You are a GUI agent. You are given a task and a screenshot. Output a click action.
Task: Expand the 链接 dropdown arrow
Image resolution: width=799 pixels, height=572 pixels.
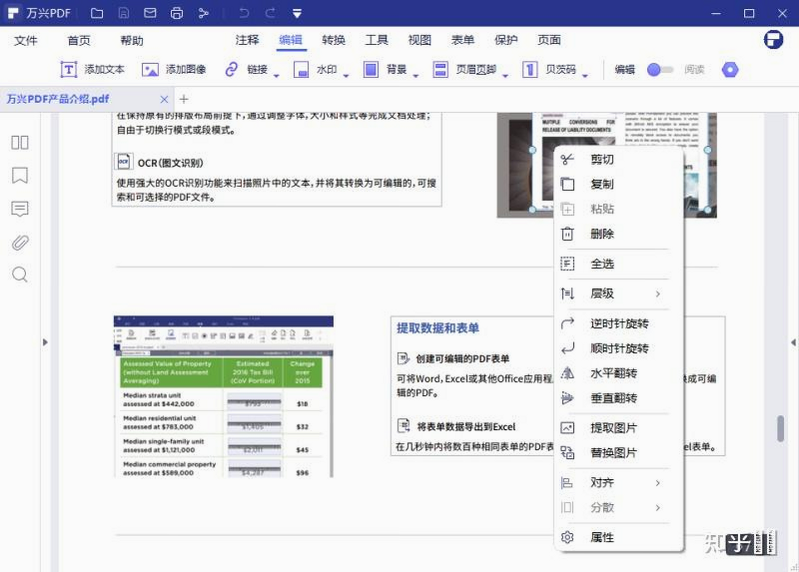277,76
